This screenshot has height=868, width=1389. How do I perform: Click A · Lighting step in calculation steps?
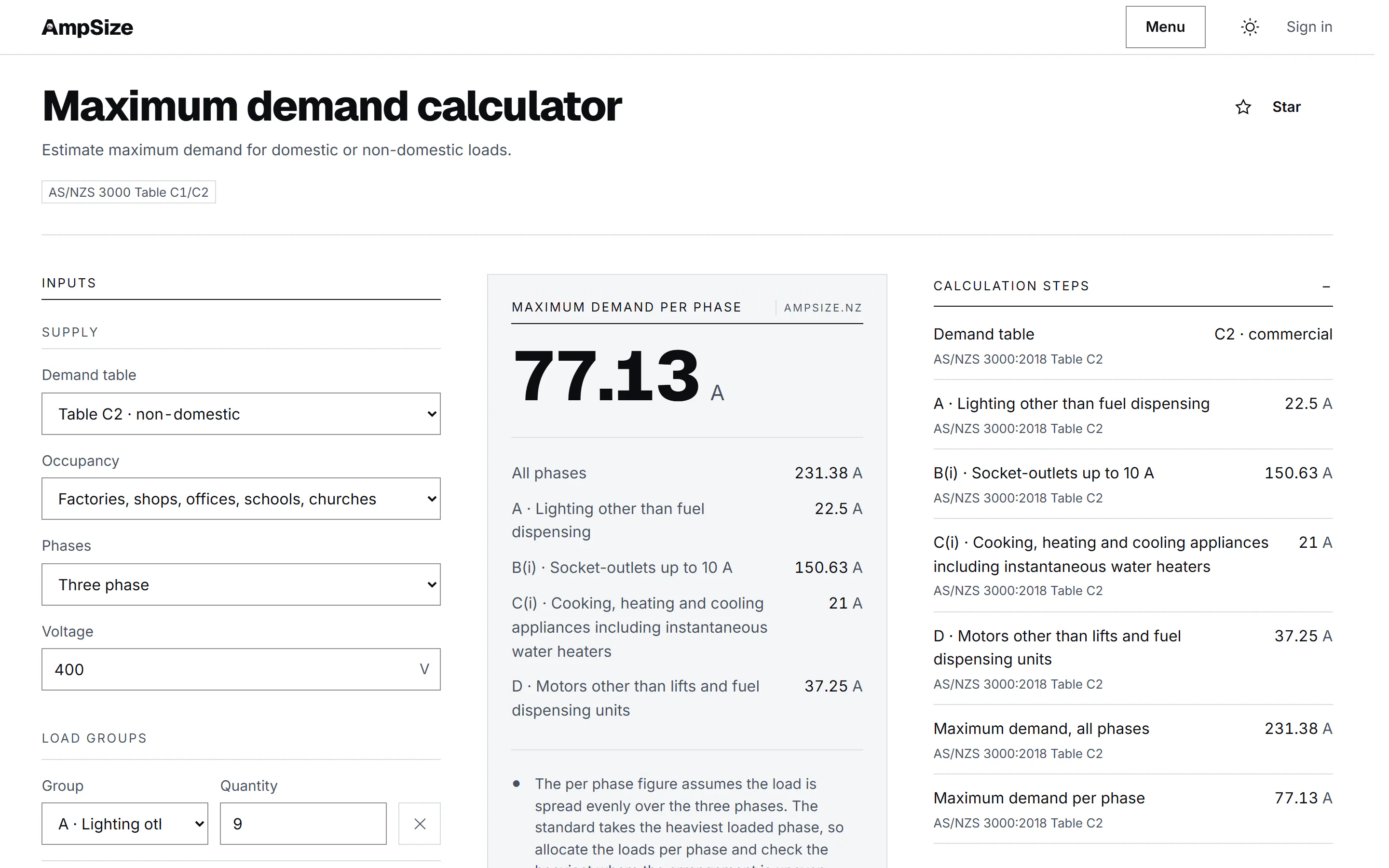(1071, 404)
